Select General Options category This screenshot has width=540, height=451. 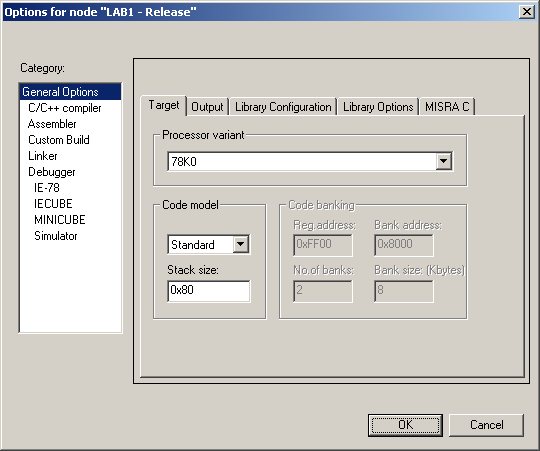pos(70,92)
